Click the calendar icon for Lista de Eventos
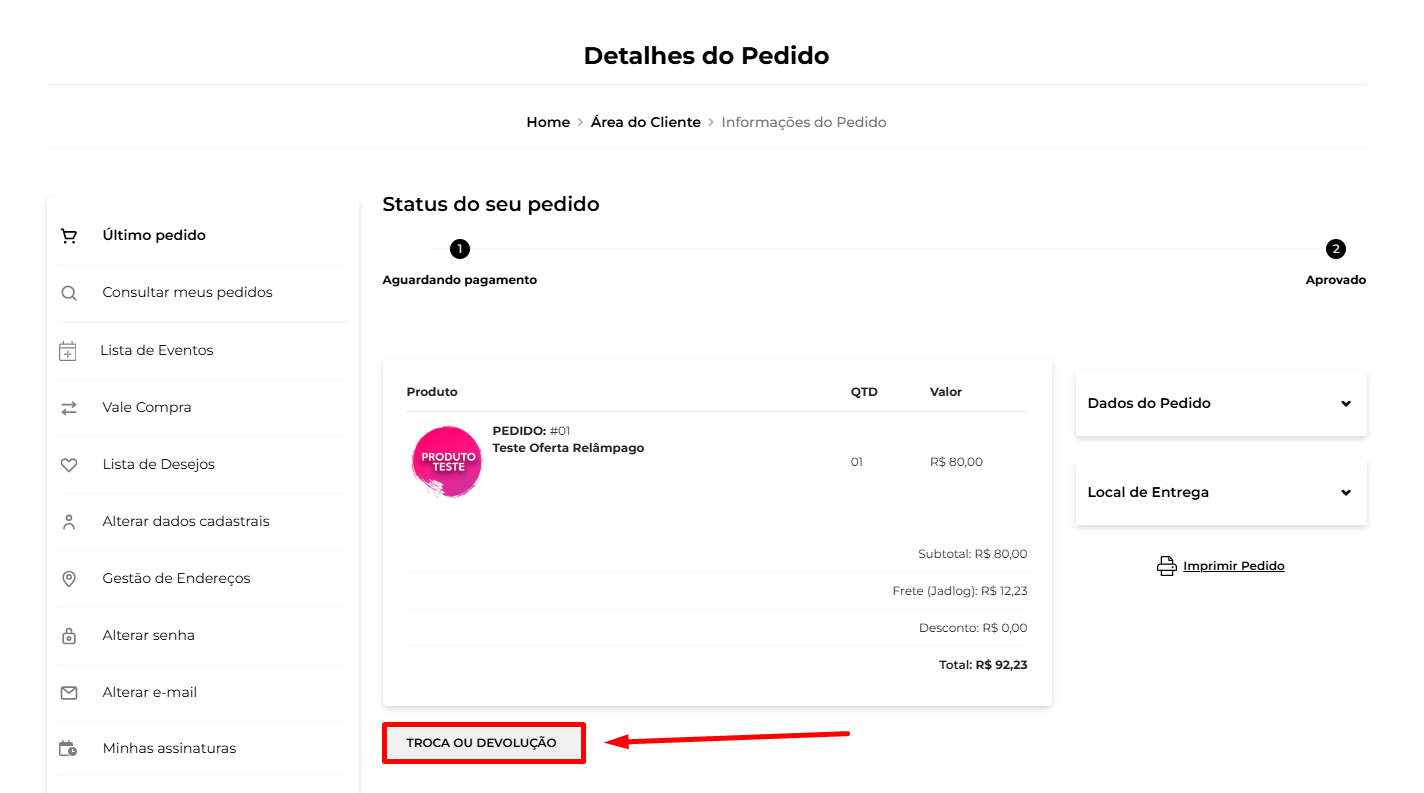Screen dimensions: 1424x793 click(x=67, y=351)
